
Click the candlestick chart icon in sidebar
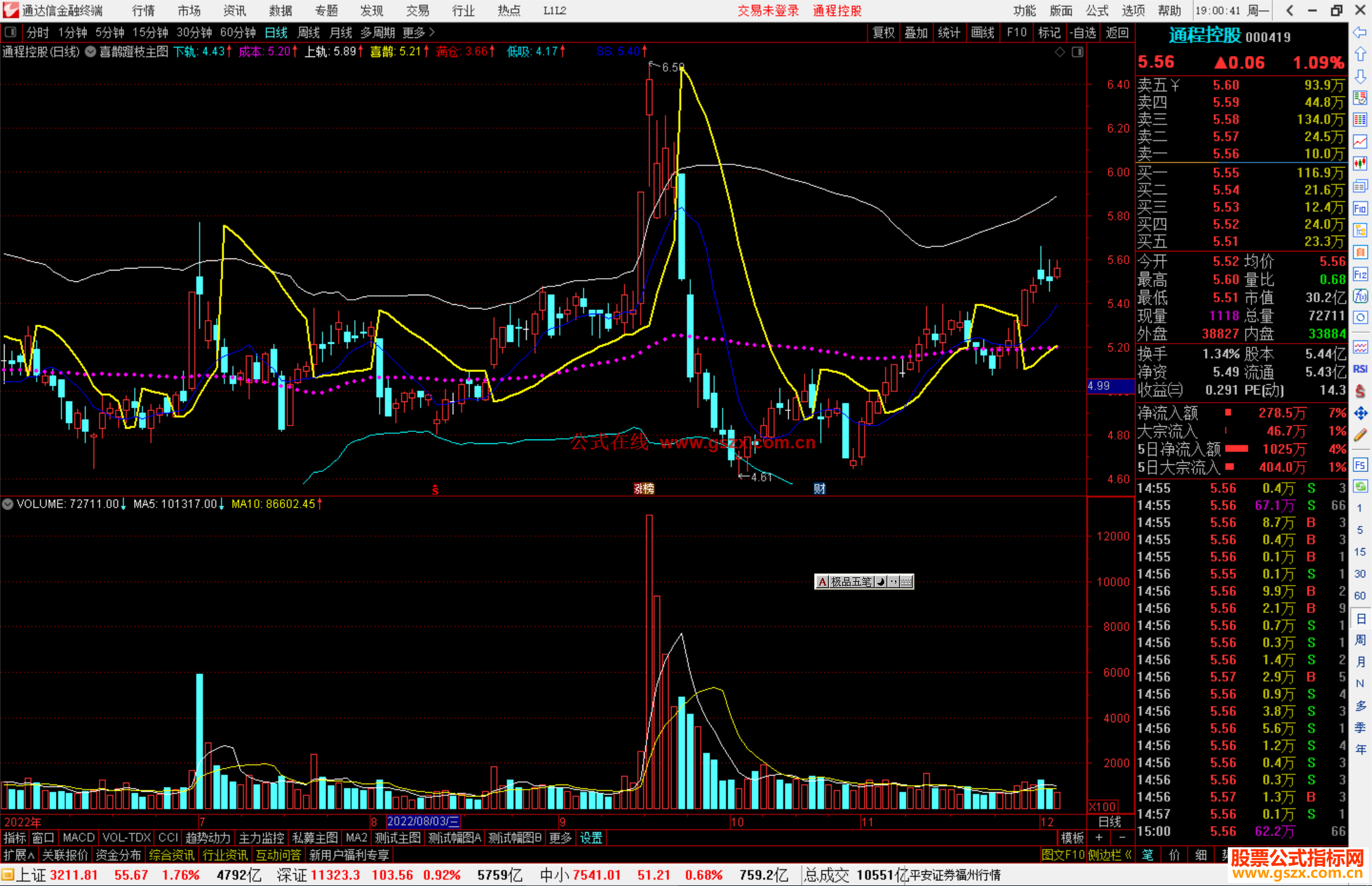[1360, 164]
